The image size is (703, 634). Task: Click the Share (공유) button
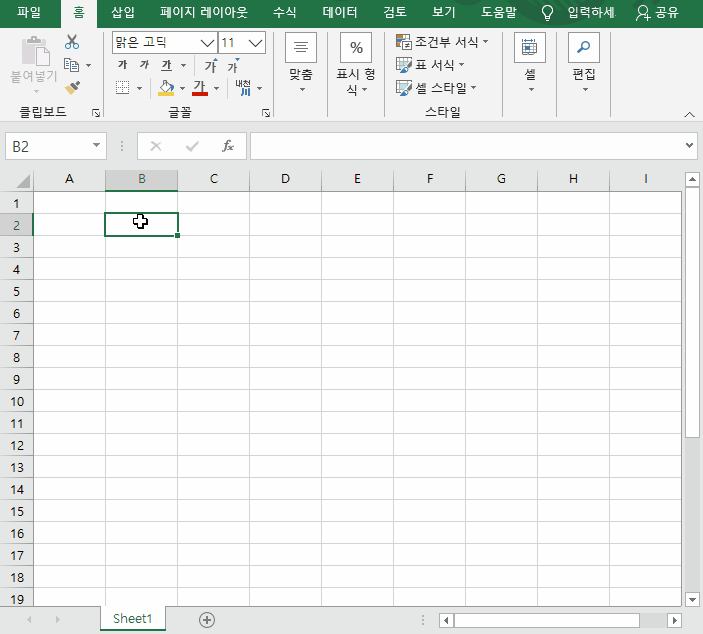tap(657, 13)
